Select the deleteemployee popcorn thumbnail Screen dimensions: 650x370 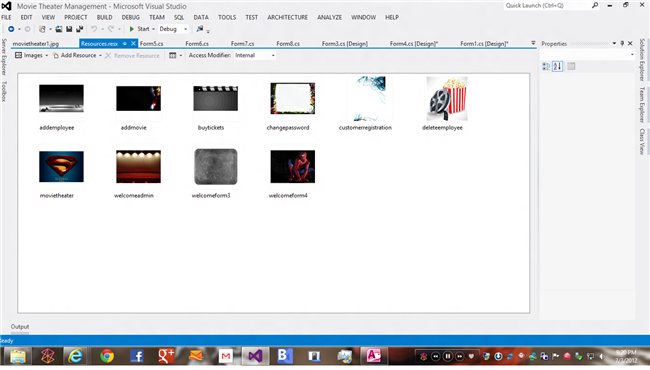coord(447,99)
